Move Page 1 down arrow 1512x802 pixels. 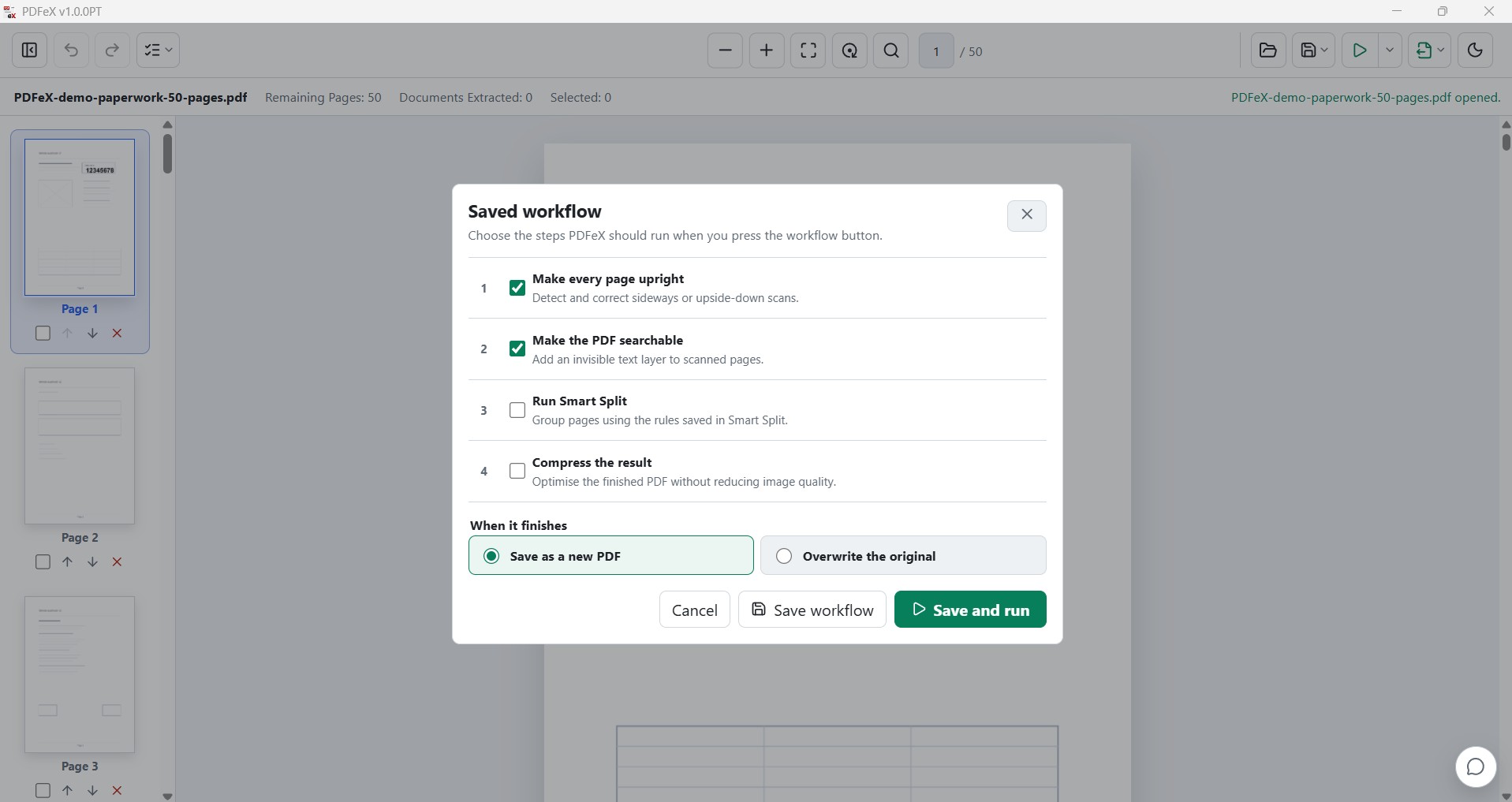(x=92, y=334)
